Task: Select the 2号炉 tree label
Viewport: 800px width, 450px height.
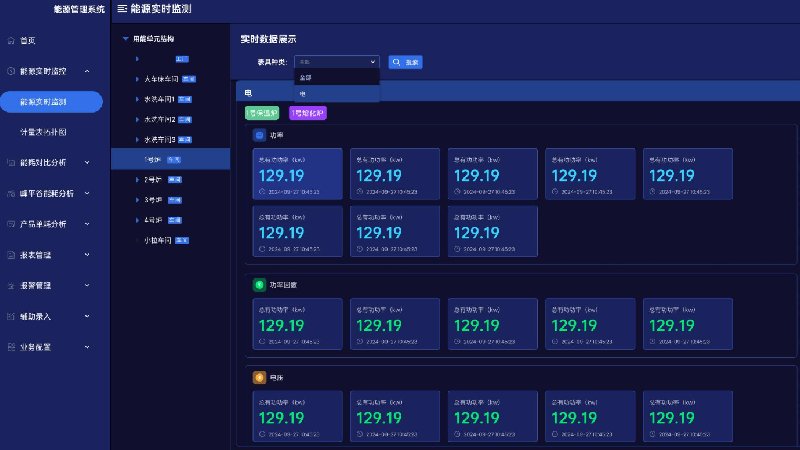Action: pyautogui.click(x=153, y=180)
